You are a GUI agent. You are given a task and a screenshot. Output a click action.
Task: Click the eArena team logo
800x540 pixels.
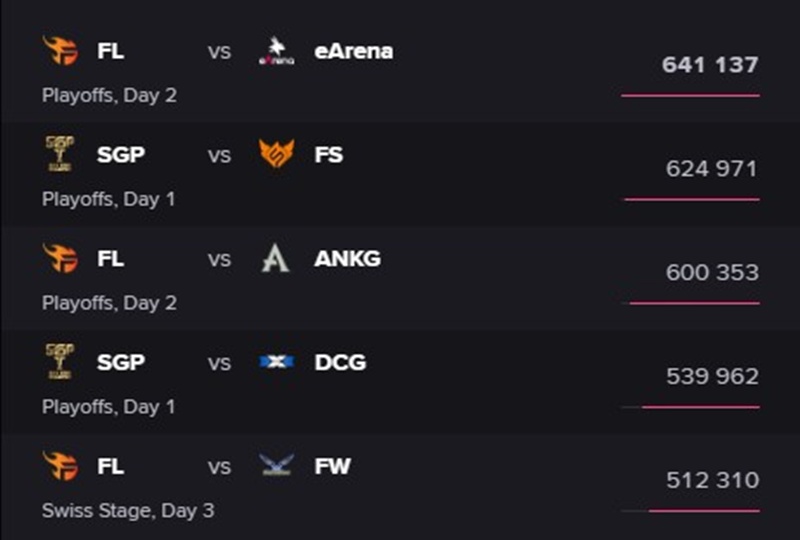[x=277, y=51]
